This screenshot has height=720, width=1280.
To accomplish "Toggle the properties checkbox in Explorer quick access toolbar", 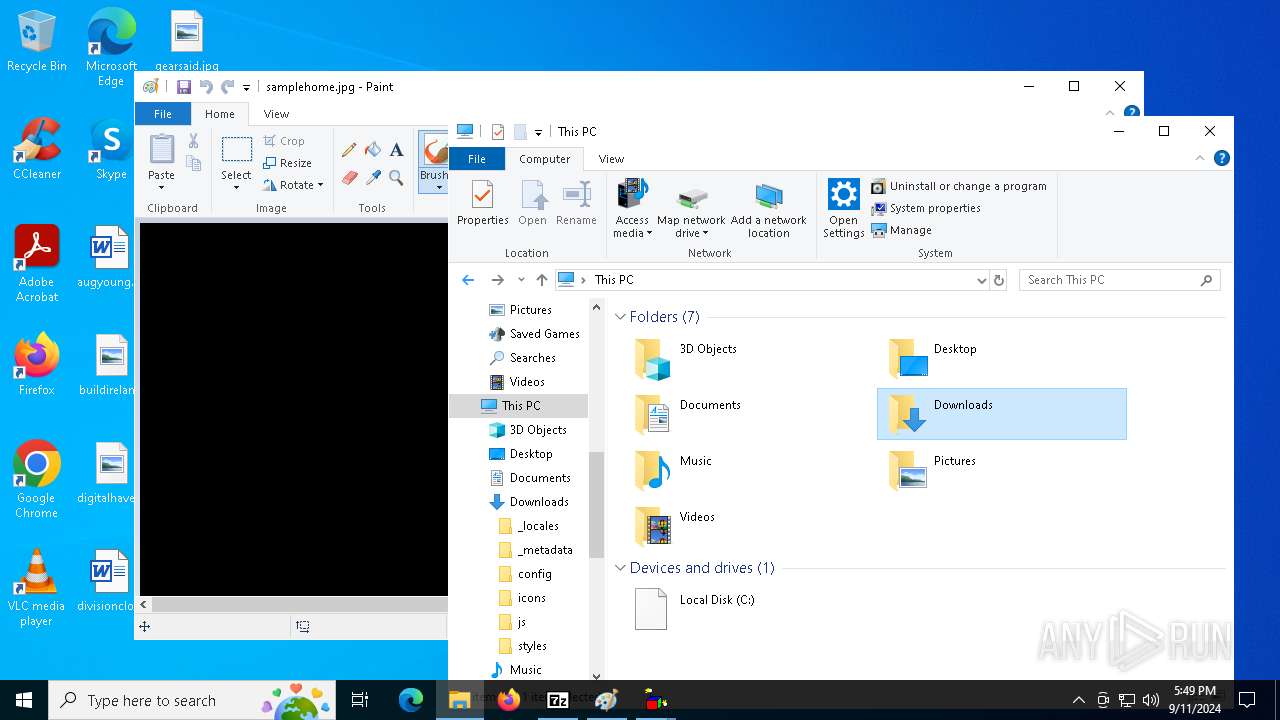I will 498,132.
